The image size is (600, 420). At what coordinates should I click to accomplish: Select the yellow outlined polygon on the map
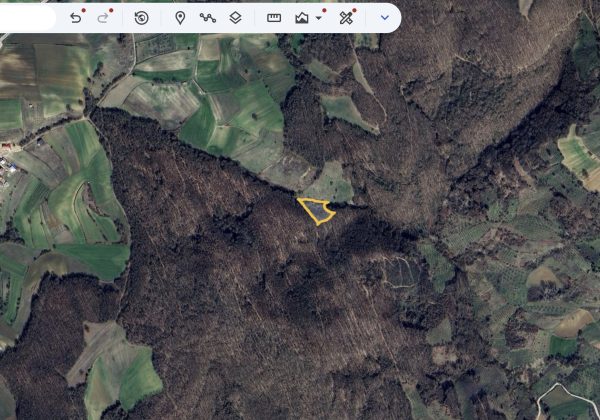(x=316, y=211)
